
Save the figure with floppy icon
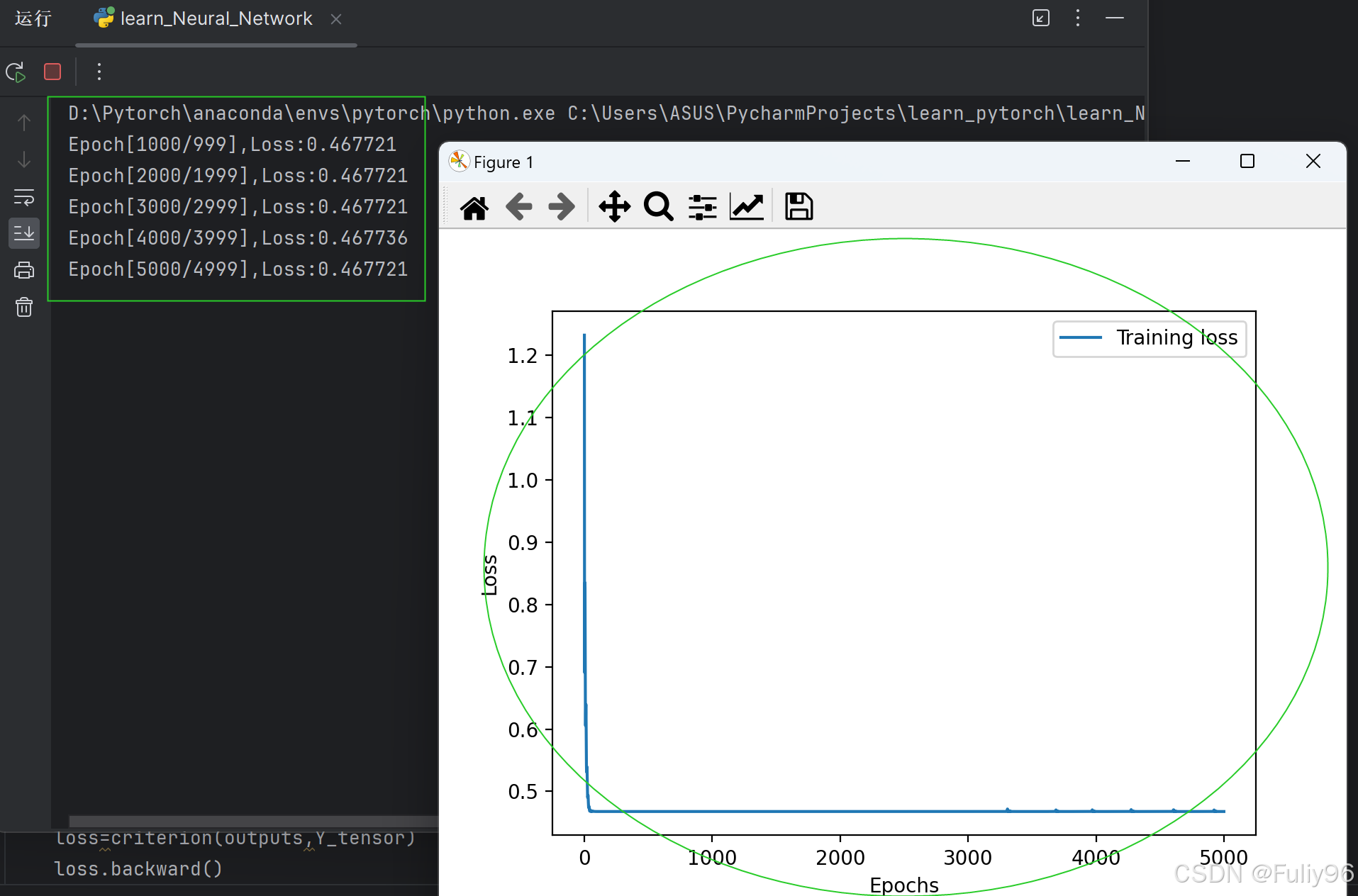click(x=798, y=207)
